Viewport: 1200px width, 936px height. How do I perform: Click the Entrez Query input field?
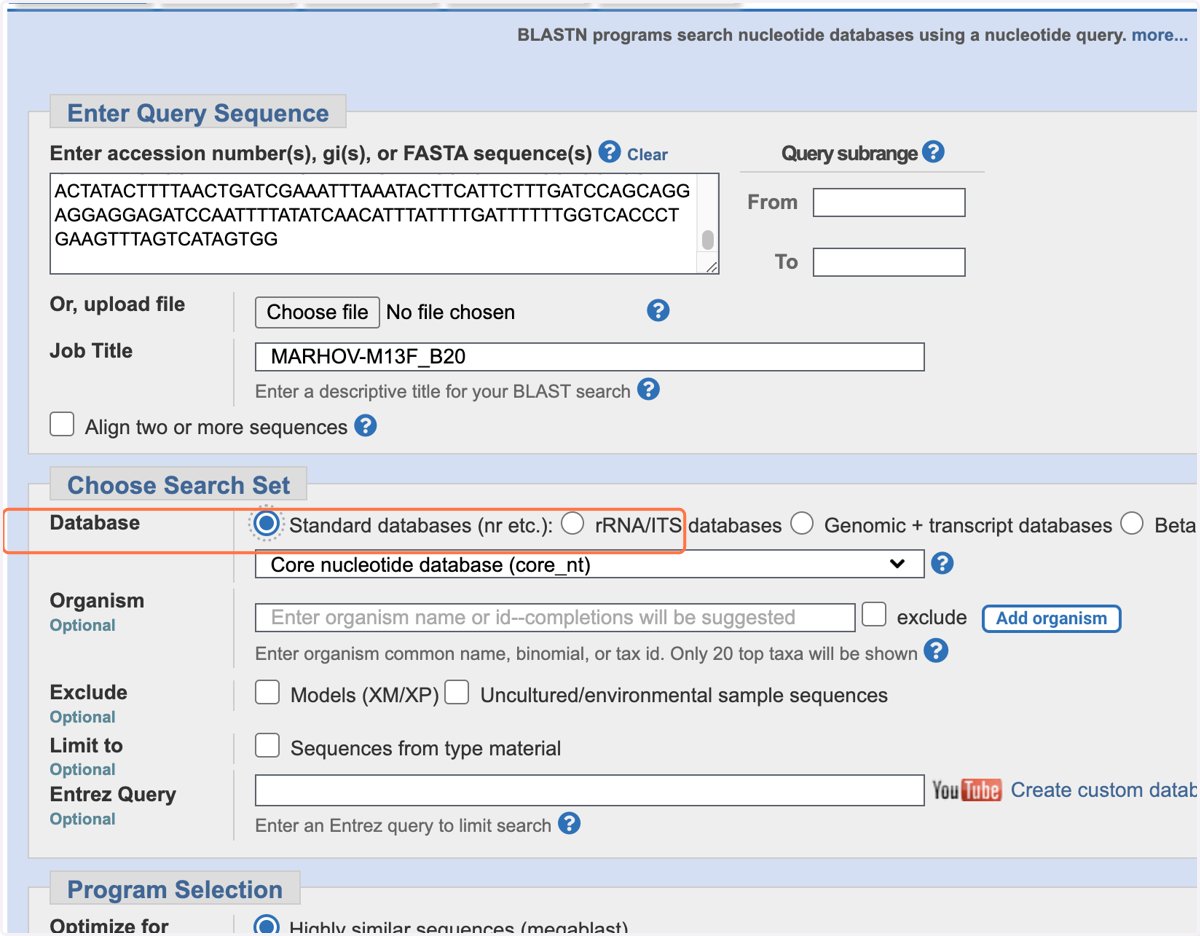click(590, 790)
